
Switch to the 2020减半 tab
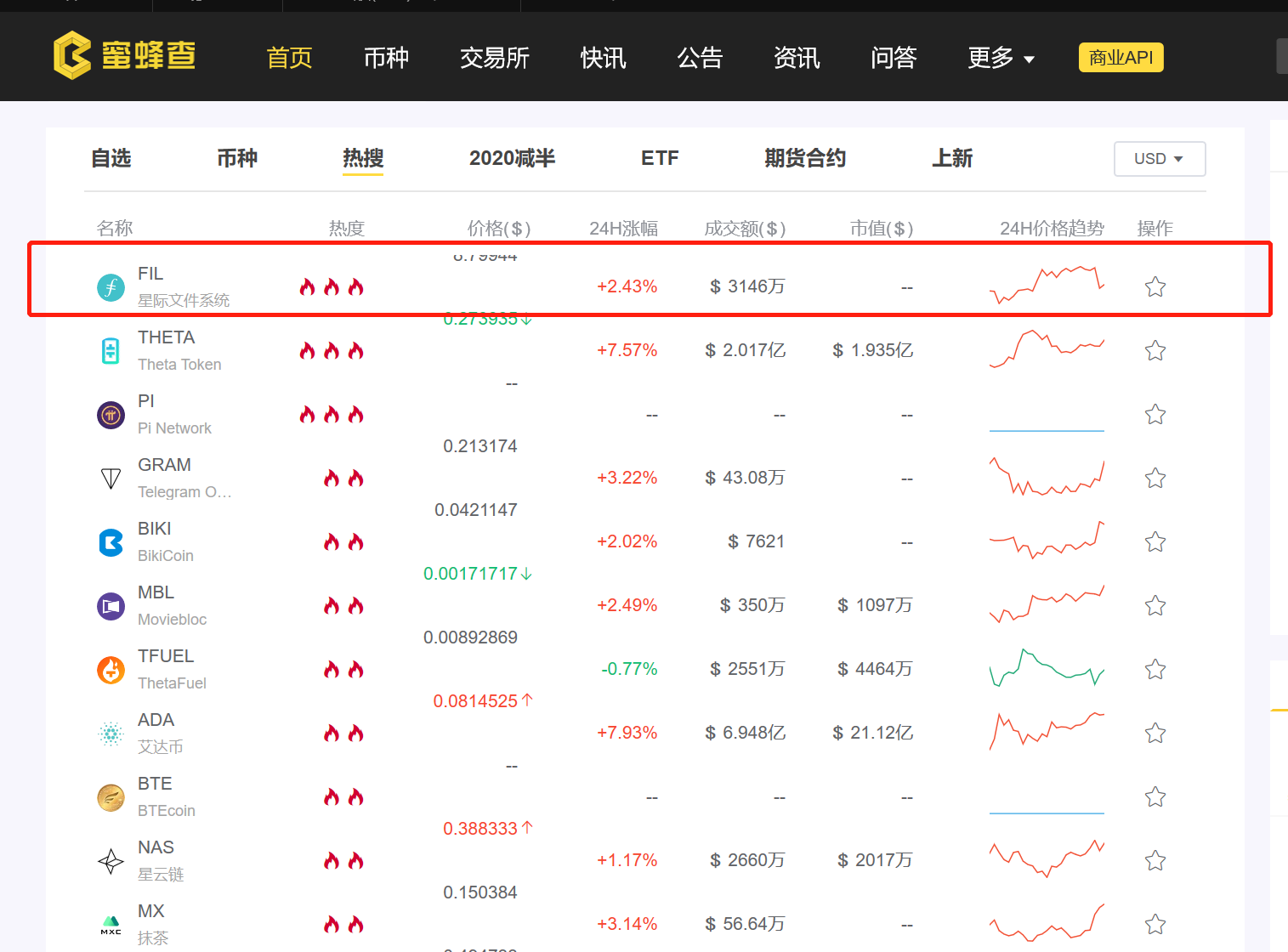(512, 158)
